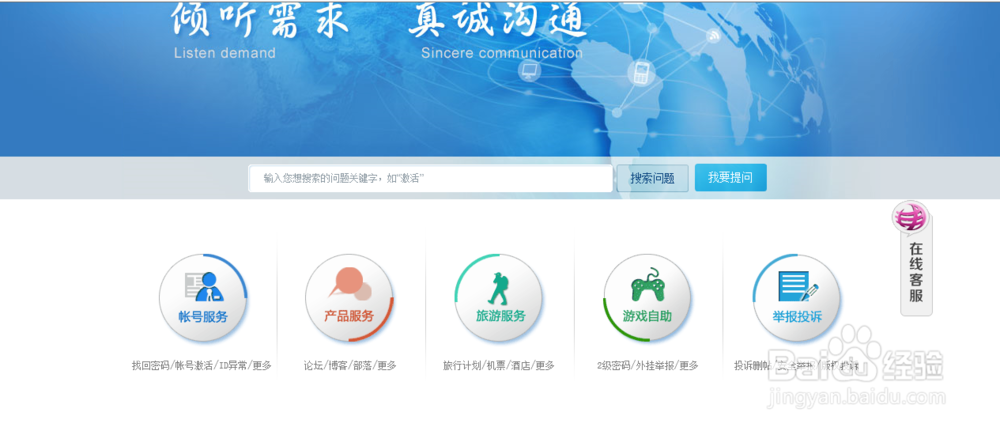Image resolution: width=1000 pixels, height=431 pixels.
Task: Open the 帐号服务 account service icon
Action: pyautogui.click(x=203, y=298)
